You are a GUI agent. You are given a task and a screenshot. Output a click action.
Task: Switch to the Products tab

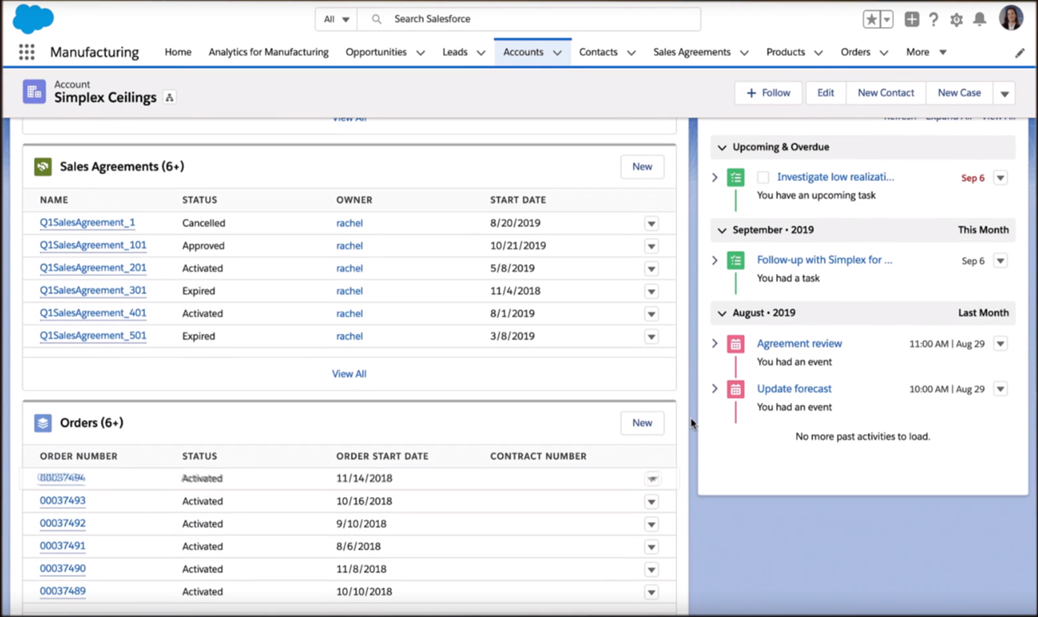pos(785,52)
